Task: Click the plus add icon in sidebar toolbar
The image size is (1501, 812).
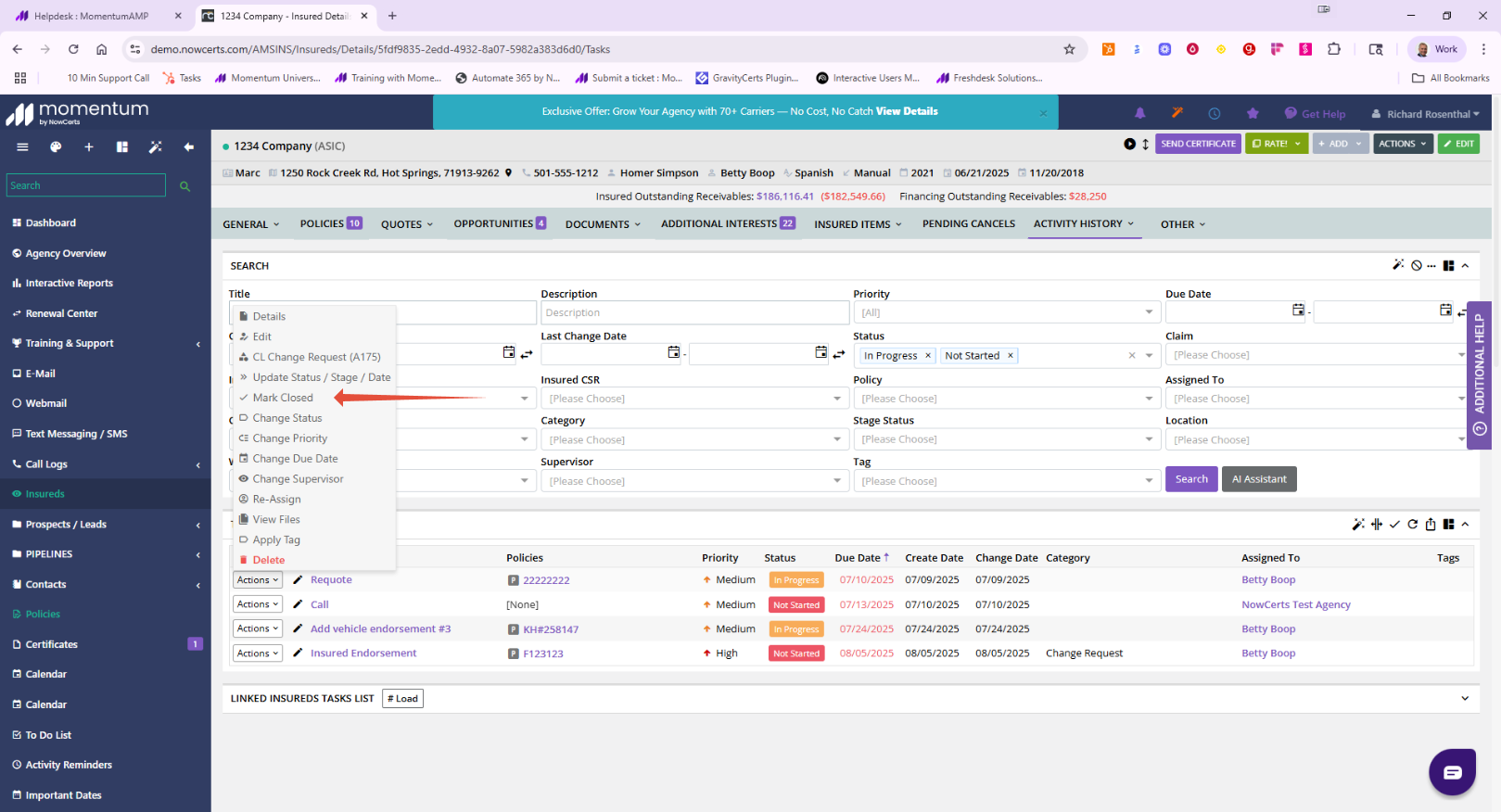Action: [89, 146]
